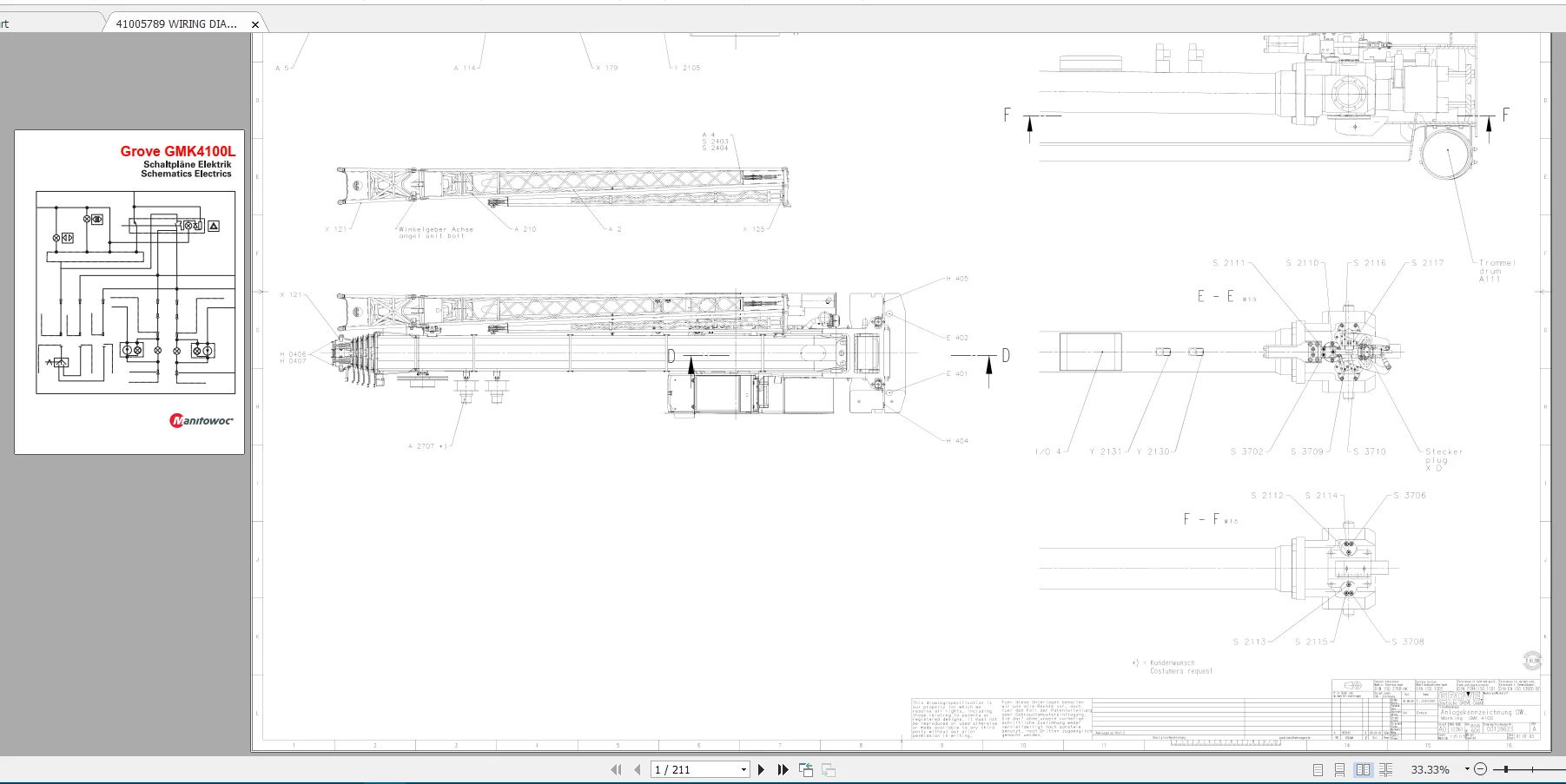Click the 'A 2707' component label
Viewport: 1566px width, 784px height.
click(x=421, y=446)
